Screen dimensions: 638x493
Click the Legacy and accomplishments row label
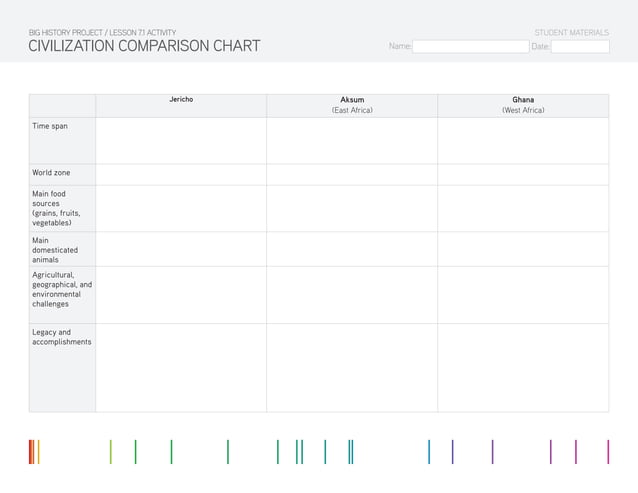61,337
